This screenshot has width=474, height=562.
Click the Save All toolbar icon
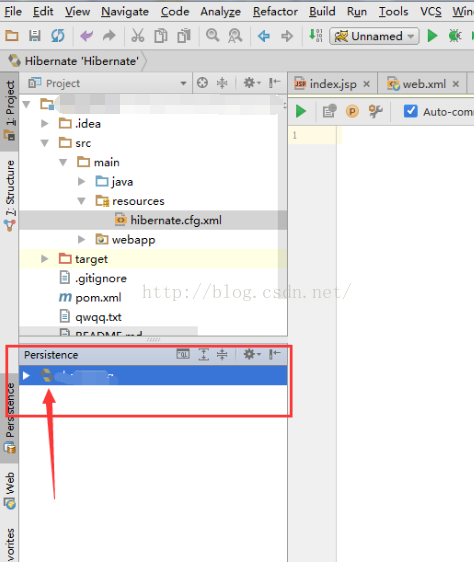click(x=35, y=35)
